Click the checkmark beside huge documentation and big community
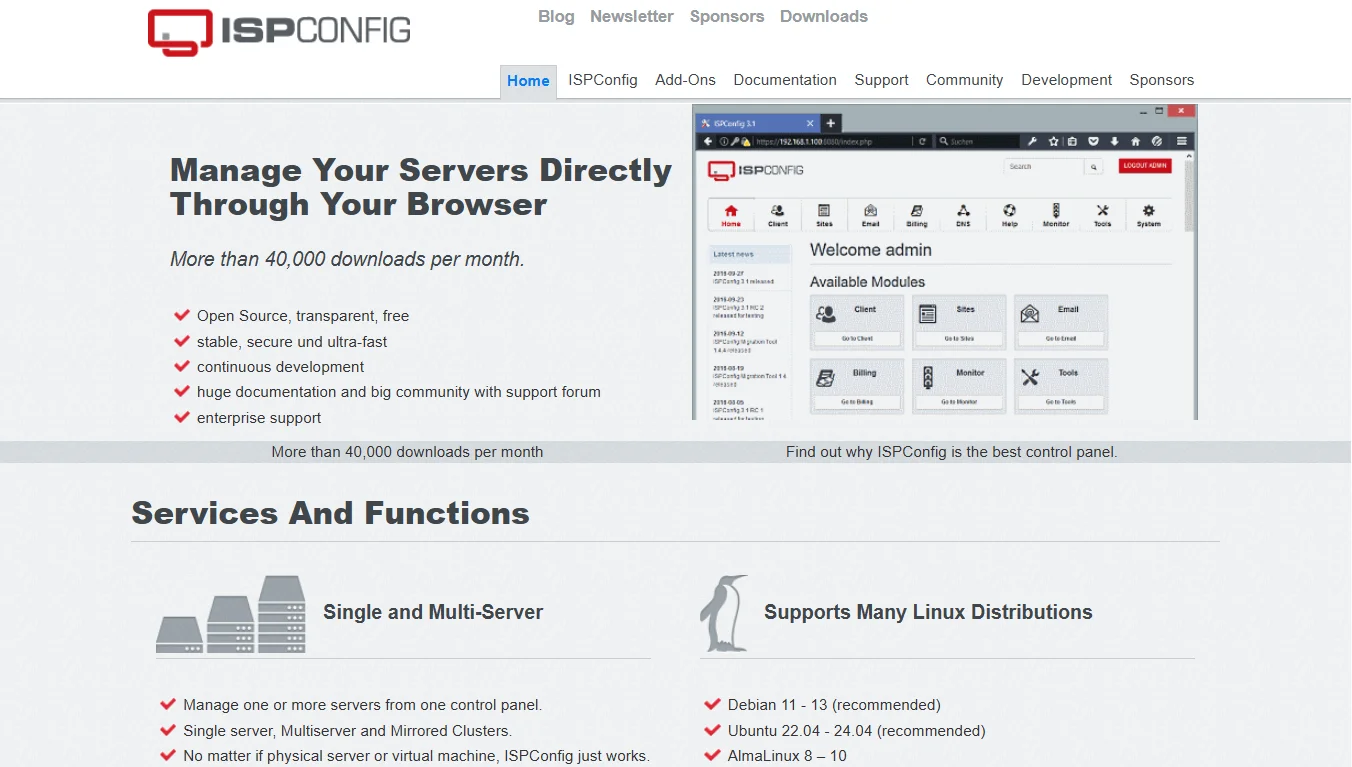Image resolution: width=1352 pixels, height=767 pixels. click(182, 392)
